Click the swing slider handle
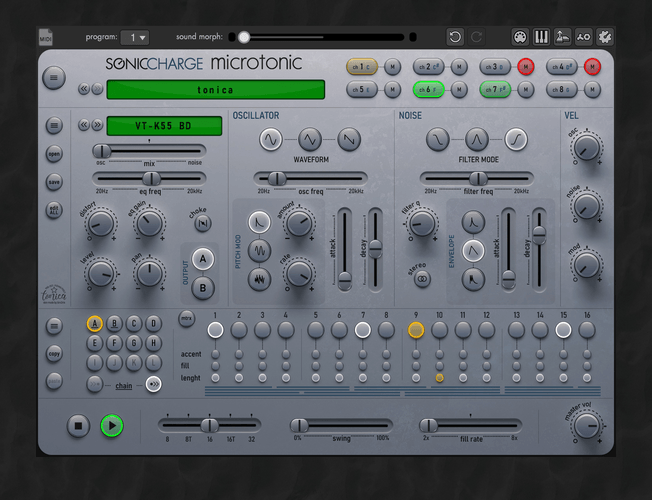652x500 pixels. pyautogui.click(x=299, y=426)
